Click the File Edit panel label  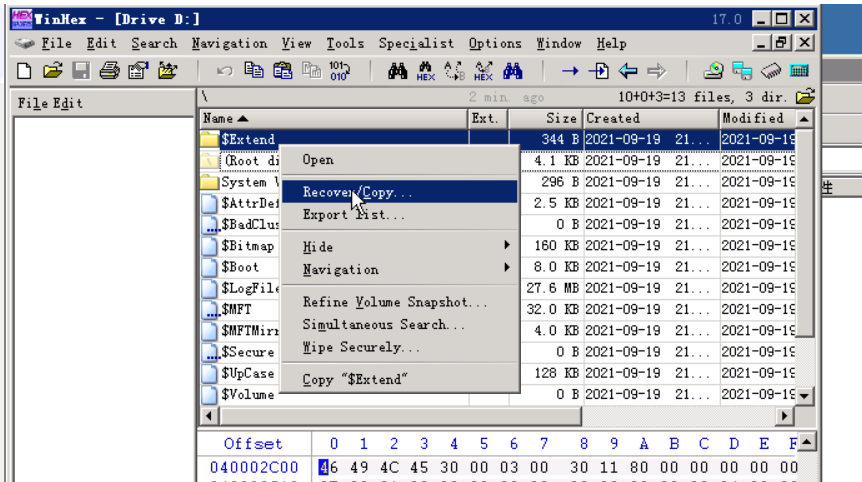(x=50, y=103)
